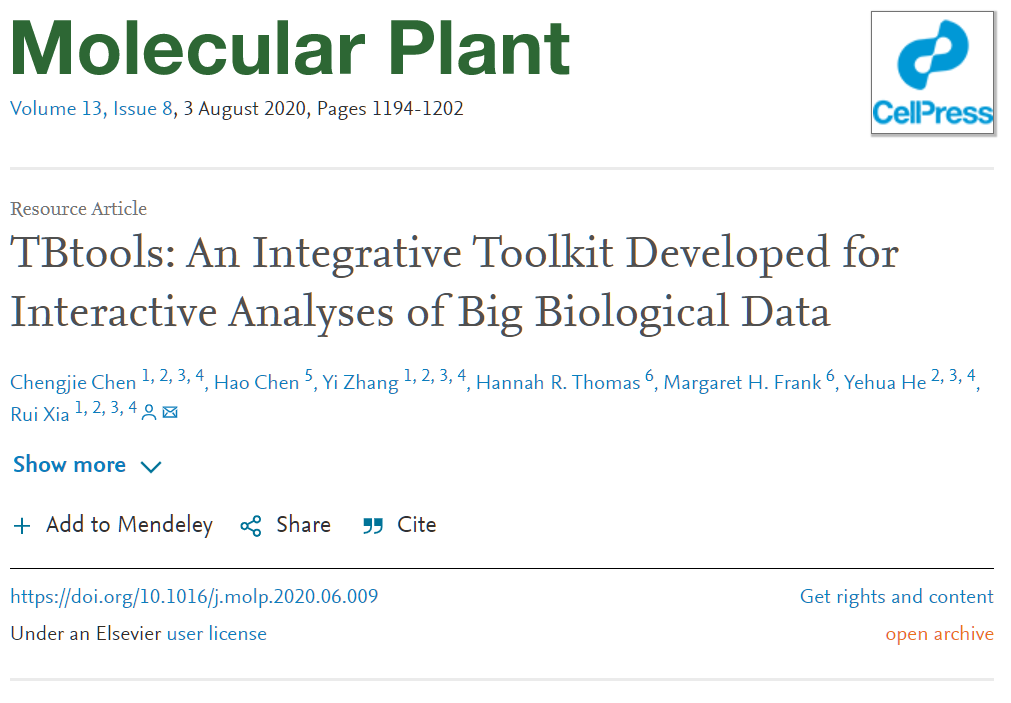
Task: Click the Cell Press logo
Action: tap(932, 73)
